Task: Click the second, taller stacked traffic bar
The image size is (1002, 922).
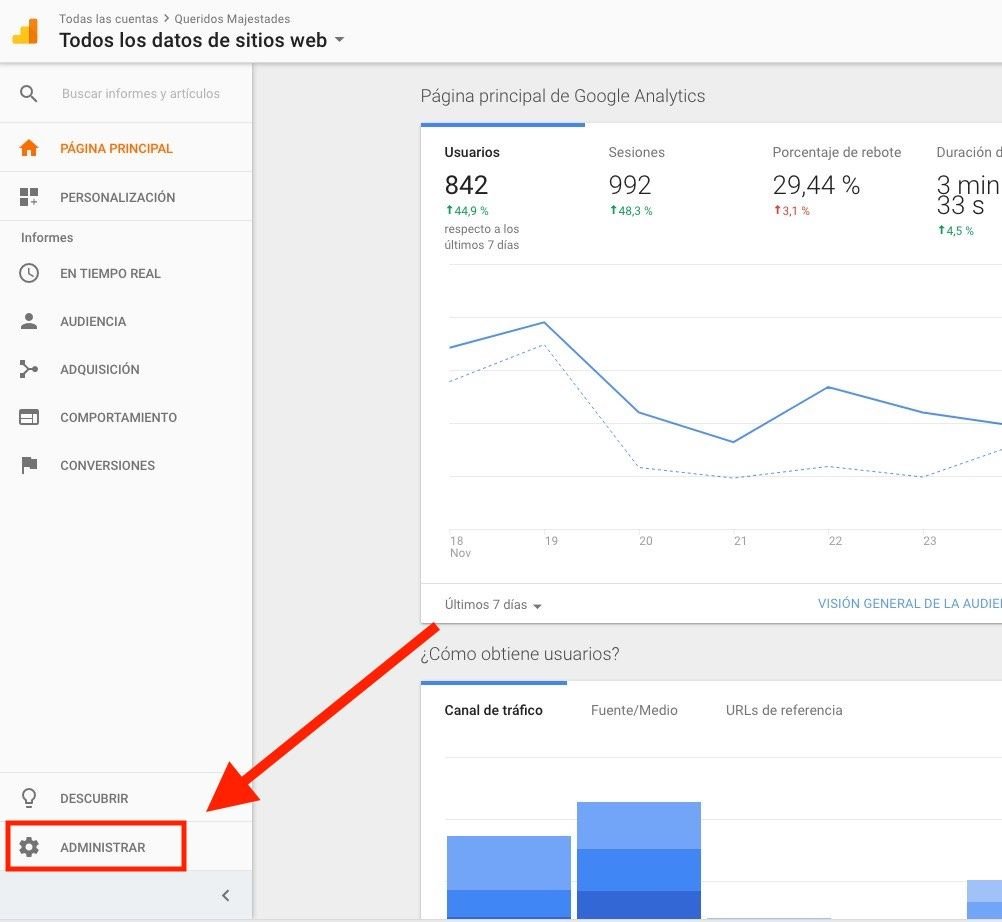Action: (639, 860)
